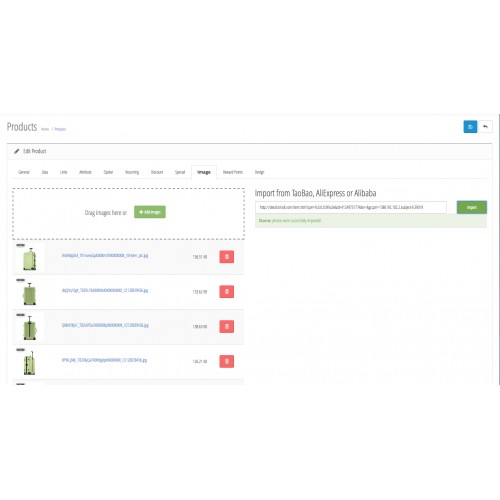500x500 pixels.
Task: Select the Option tab
Action: click(108, 172)
